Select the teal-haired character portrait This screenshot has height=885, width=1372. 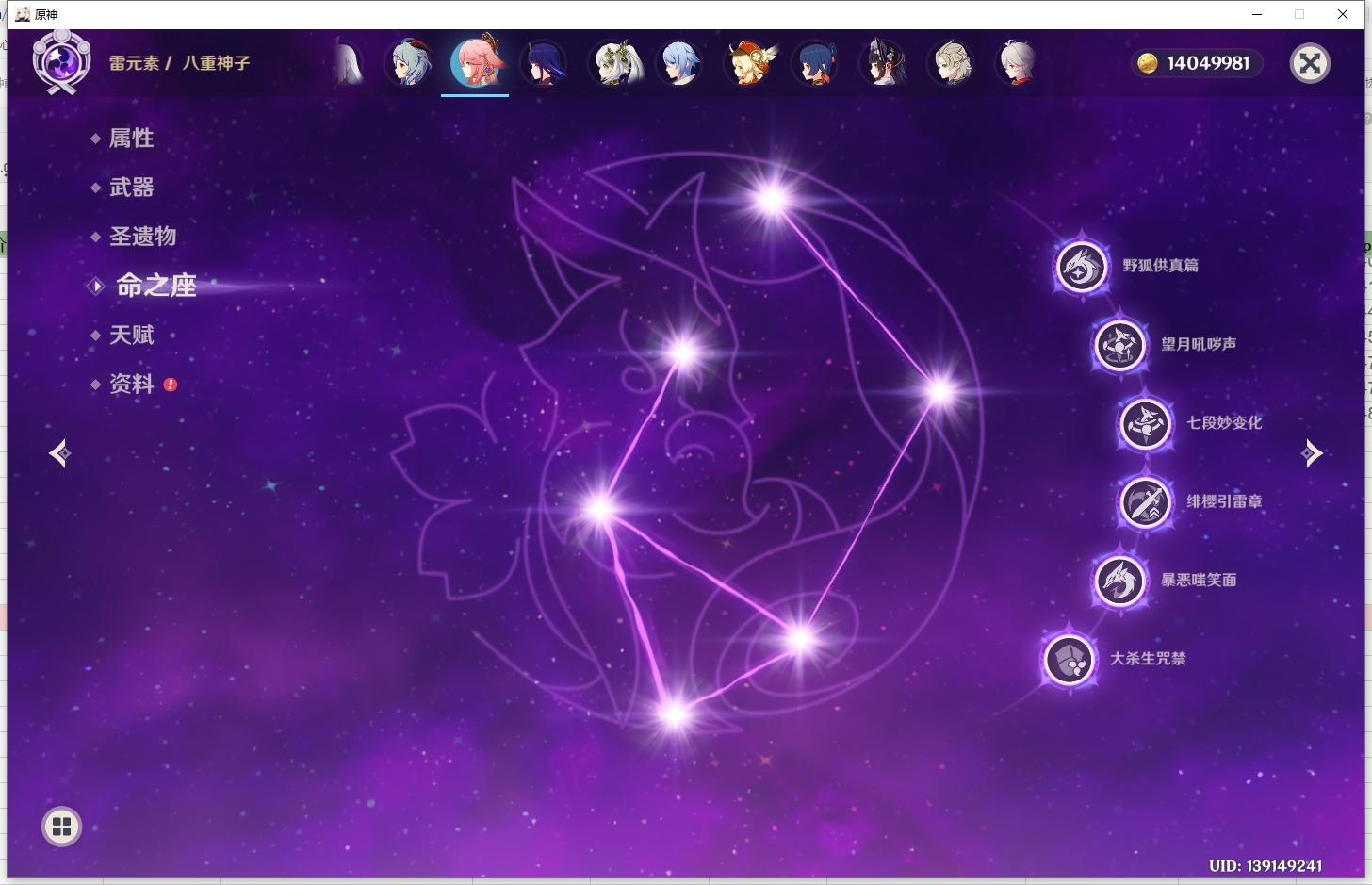tap(410, 63)
